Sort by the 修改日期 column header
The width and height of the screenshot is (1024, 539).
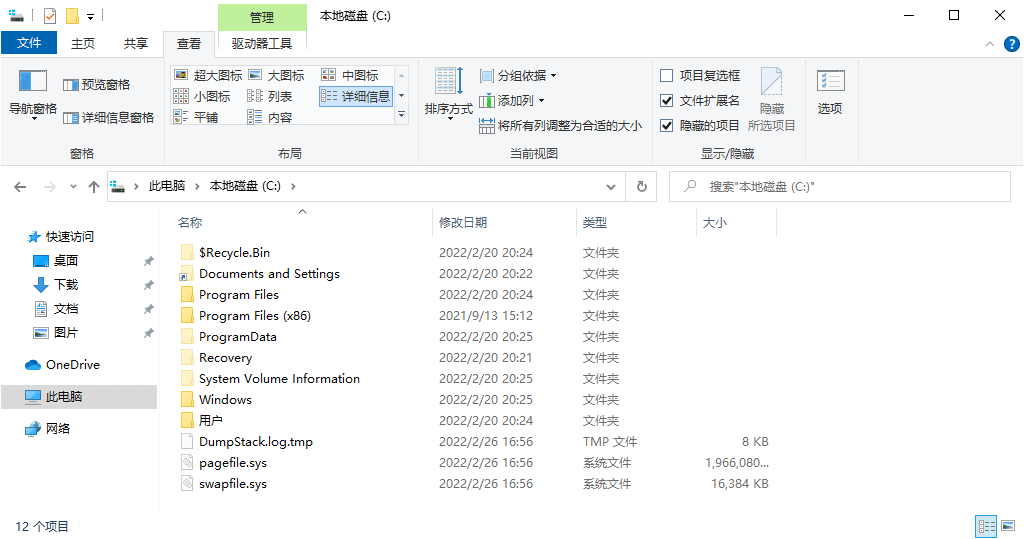coord(504,223)
